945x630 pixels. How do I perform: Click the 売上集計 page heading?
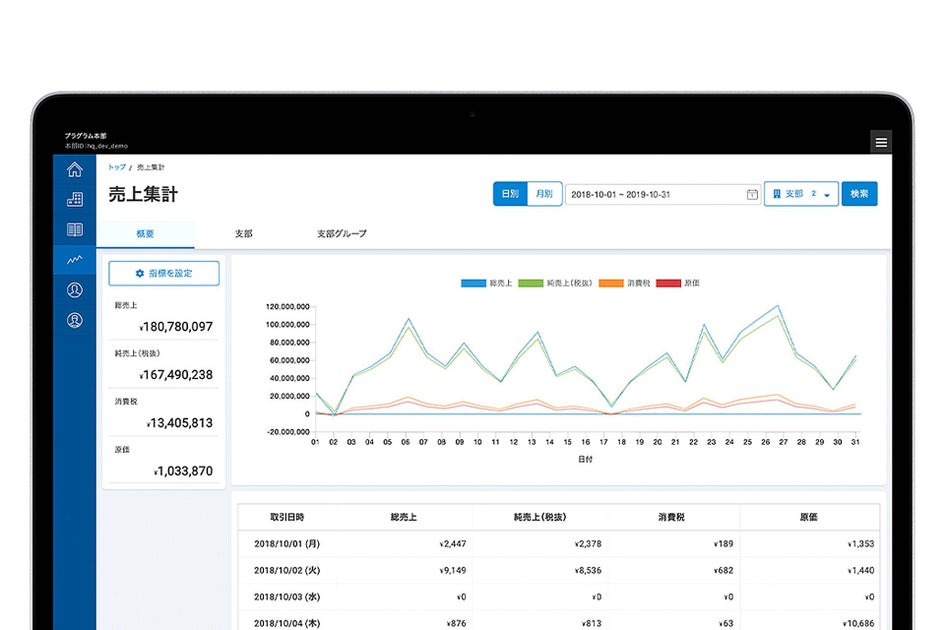(x=143, y=194)
